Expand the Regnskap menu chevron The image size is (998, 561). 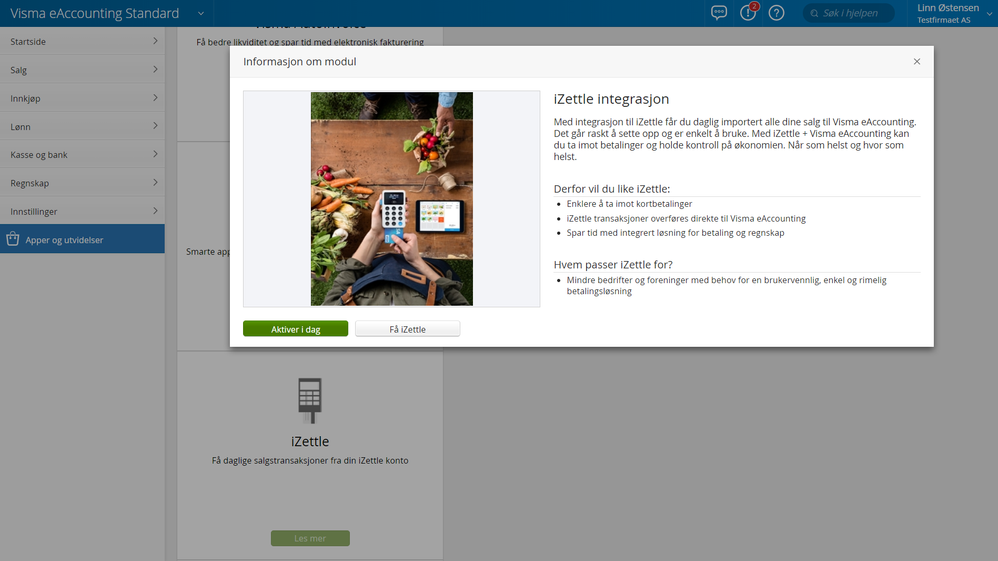(155, 183)
